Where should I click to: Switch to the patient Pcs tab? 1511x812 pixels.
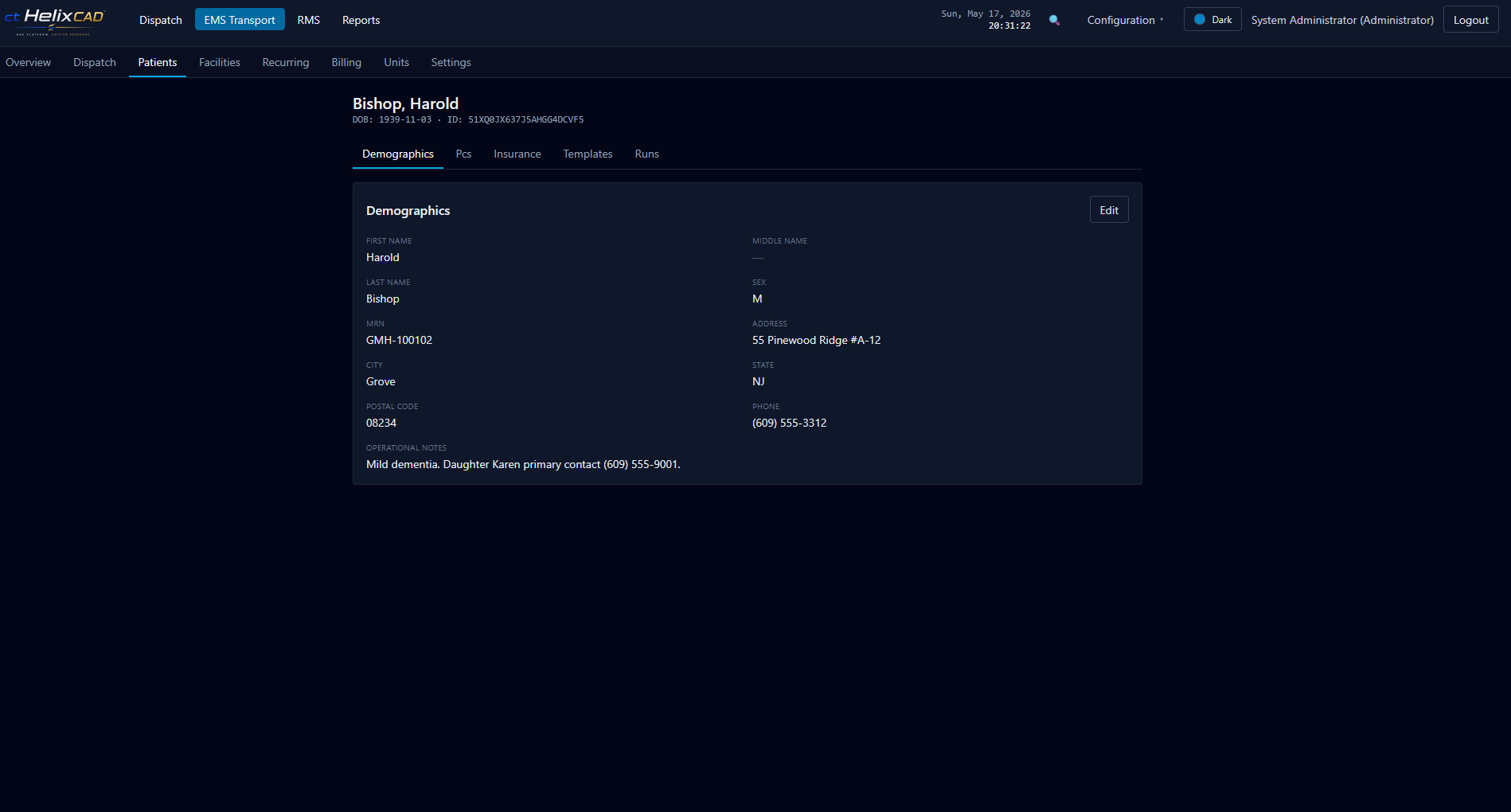pyautogui.click(x=463, y=154)
